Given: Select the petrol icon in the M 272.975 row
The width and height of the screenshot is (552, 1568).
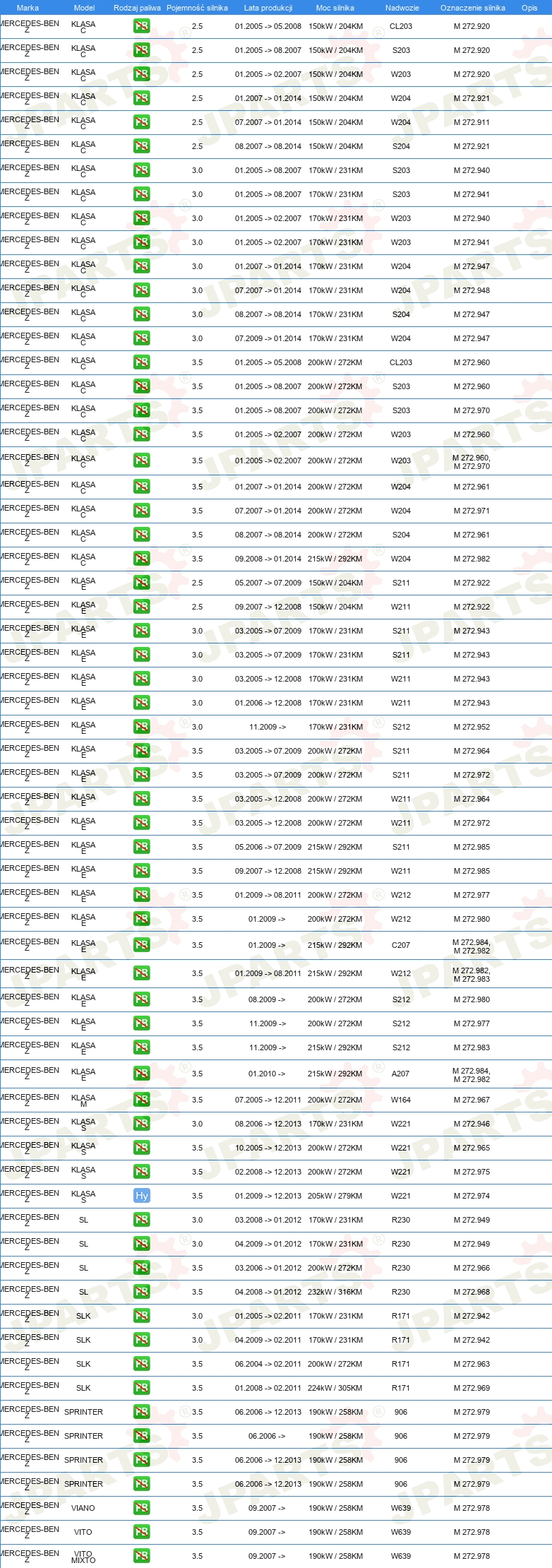Looking at the screenshot, I should (141, 1172).
